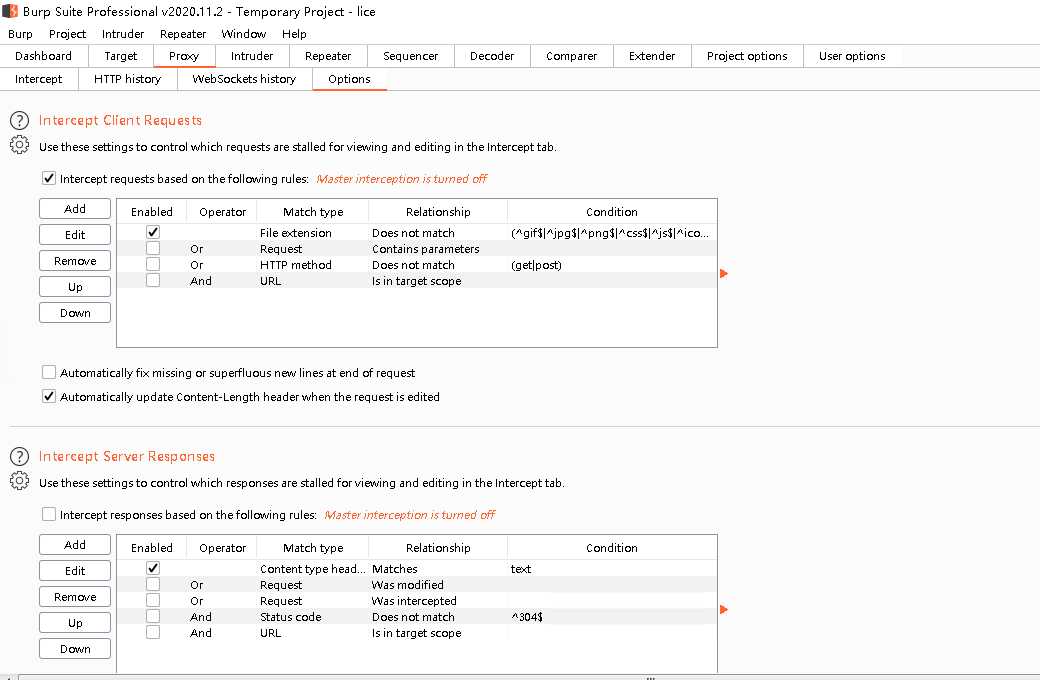This screenshot has height=680, width=1040.
Task: Open the Burp menu
Action: (x=20, y=34)
